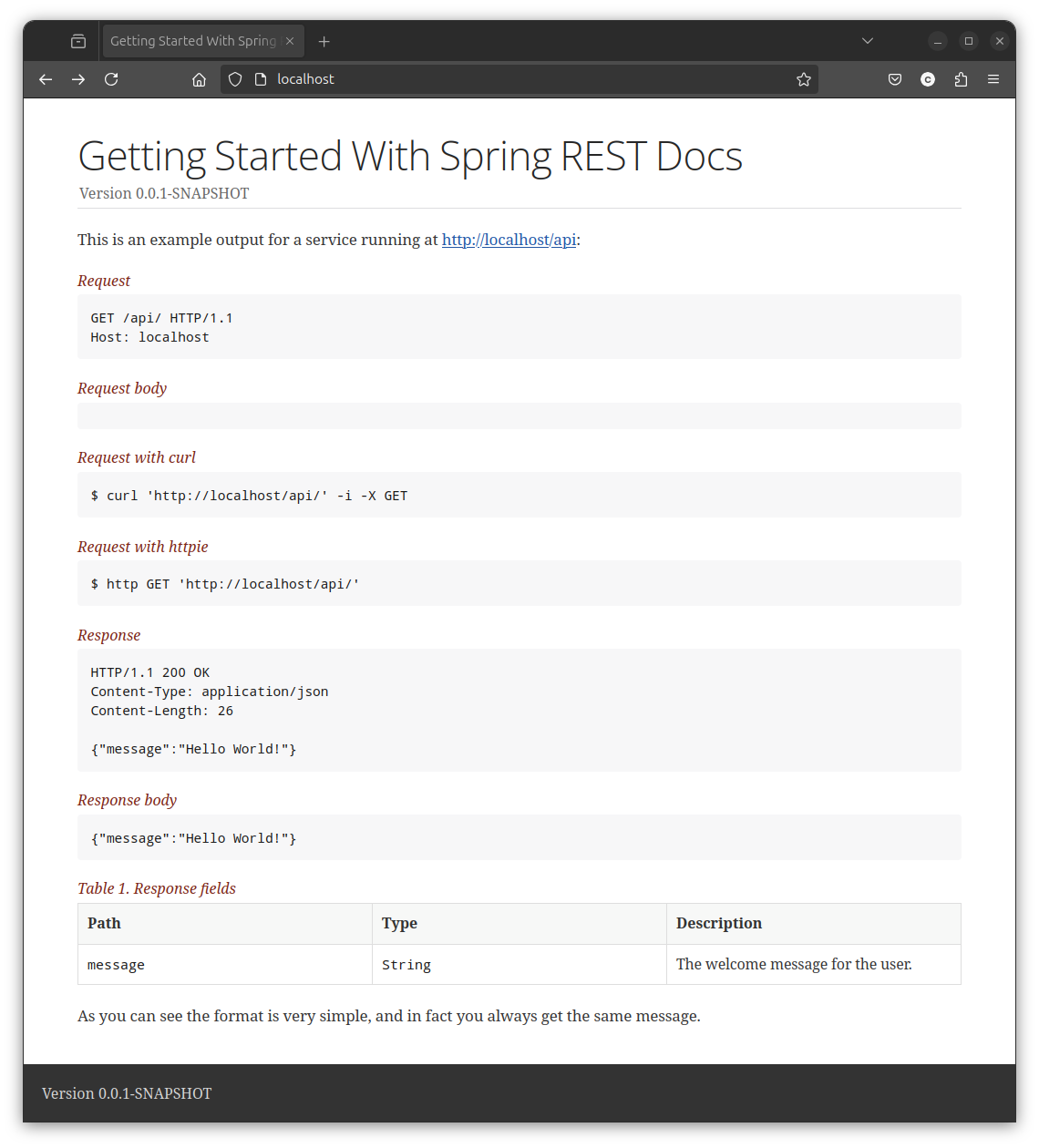Click 'Content-Type: application/json' line

(x=210, y=692)
